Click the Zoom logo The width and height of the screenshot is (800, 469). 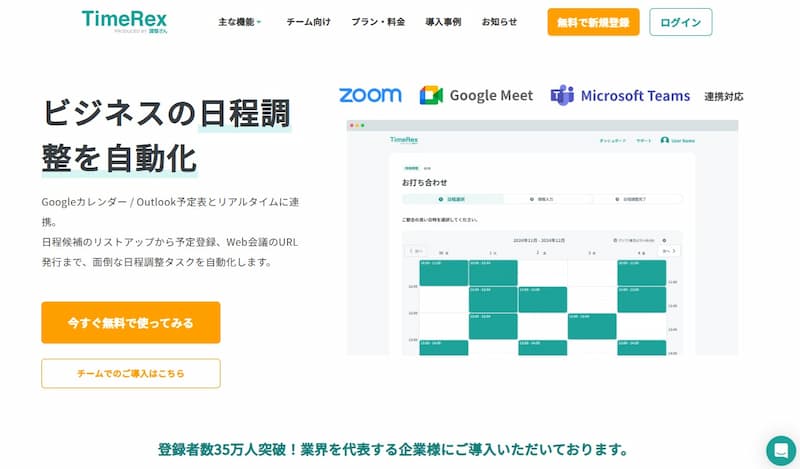coord(370,95)
